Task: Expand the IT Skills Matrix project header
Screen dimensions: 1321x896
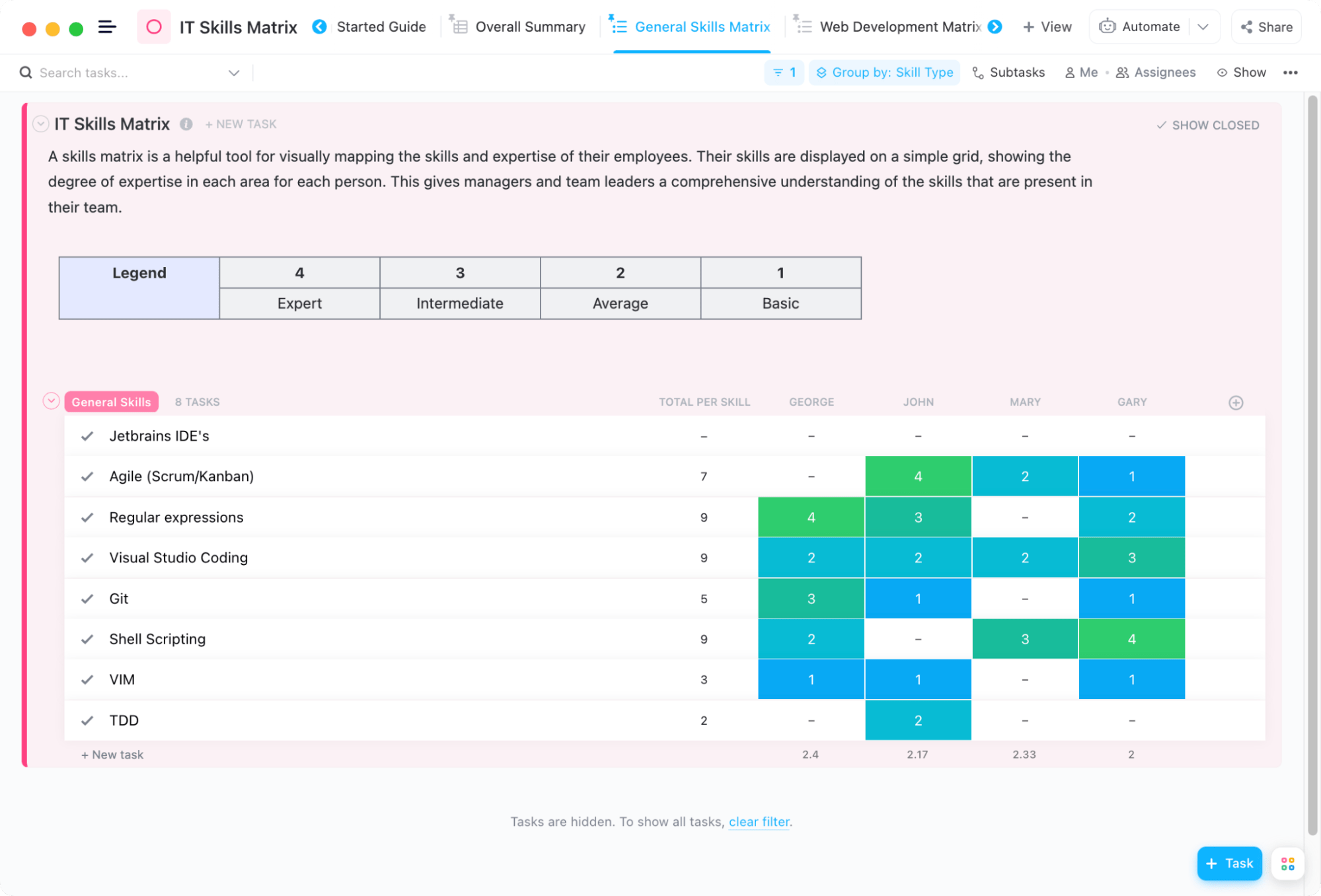Action: [40, 123]
